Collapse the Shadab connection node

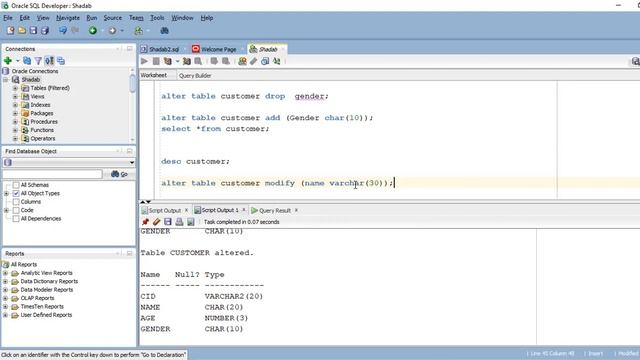click(6, 80)
